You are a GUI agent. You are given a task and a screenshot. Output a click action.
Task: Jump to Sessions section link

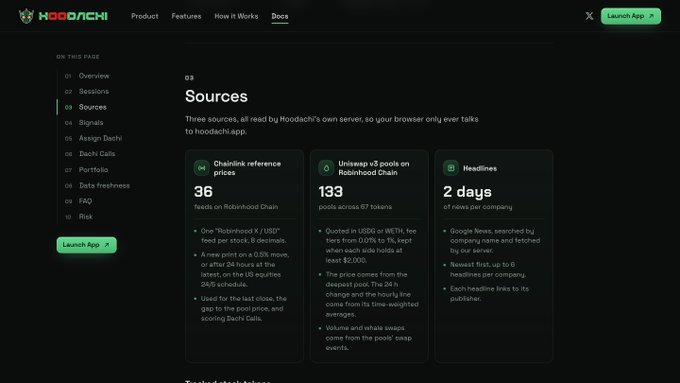point(94,91)
